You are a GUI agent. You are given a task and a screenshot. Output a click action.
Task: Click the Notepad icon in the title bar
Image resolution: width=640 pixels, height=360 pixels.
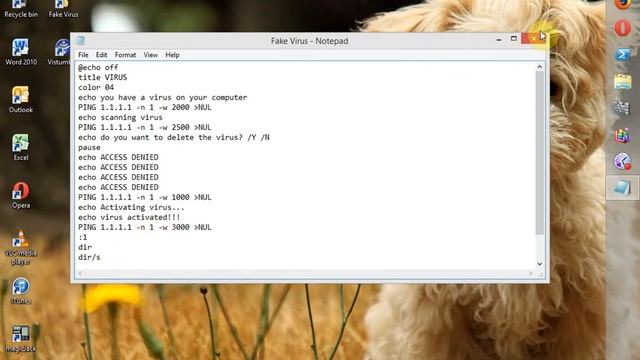coord(80,40)
